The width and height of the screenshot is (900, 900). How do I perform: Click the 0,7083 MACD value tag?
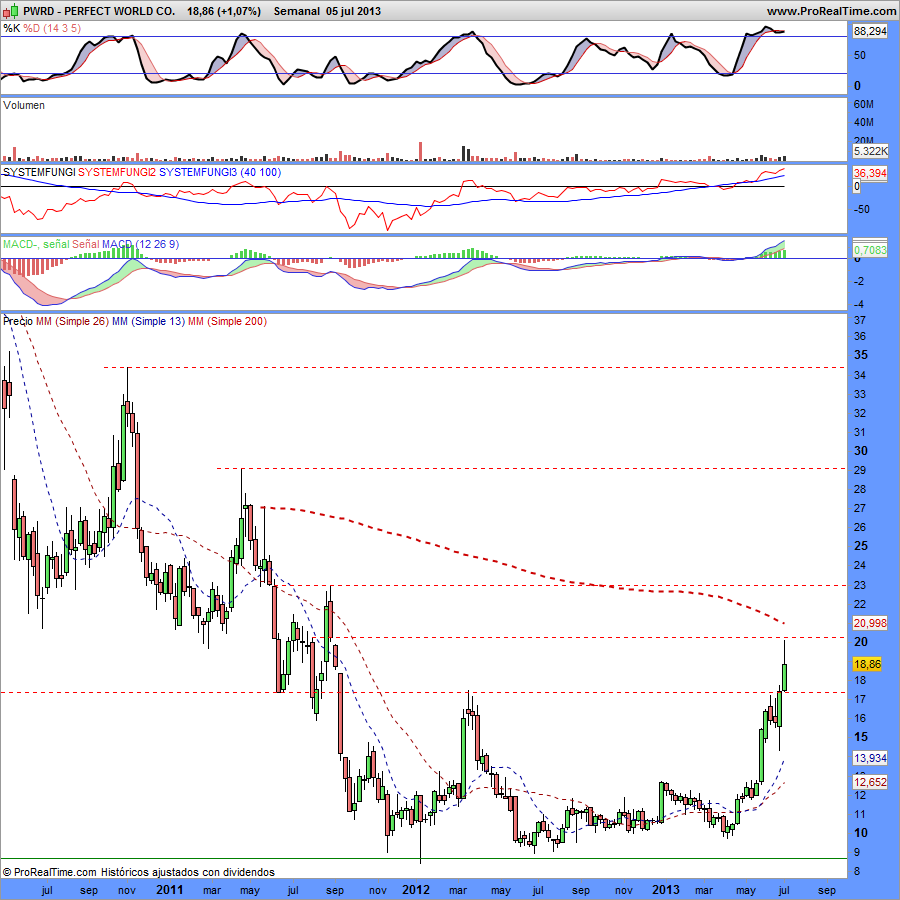[870, 250]
